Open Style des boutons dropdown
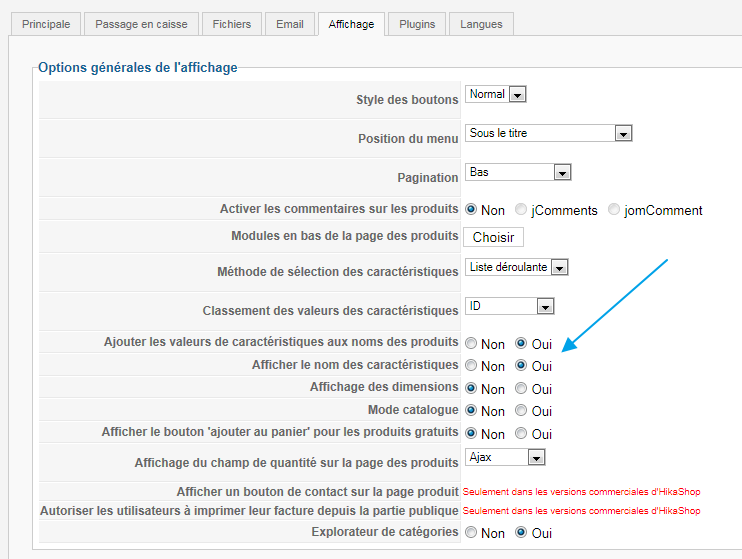This screenshot has width=742, height=559. click(x=495, y=94)
